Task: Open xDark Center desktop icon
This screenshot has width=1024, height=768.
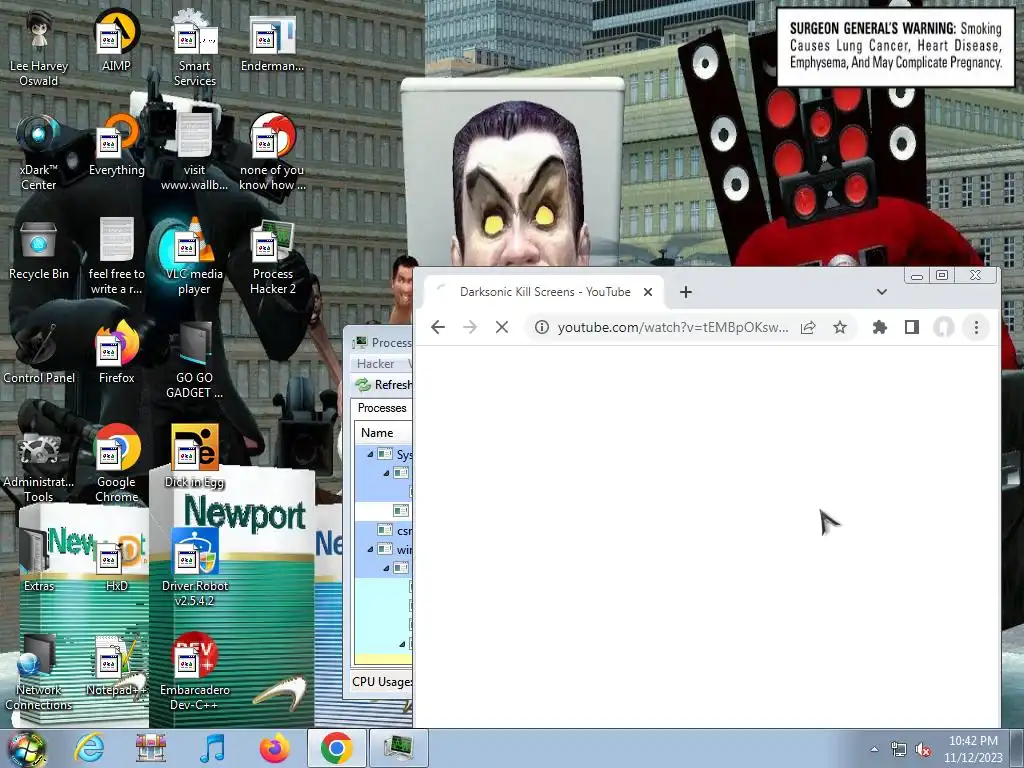Action: [39, 153]
